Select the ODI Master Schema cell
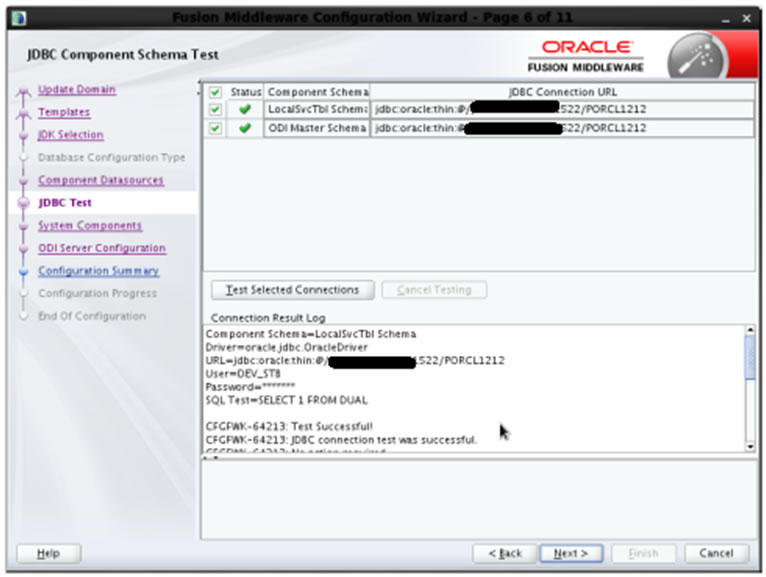 point(317,128)
